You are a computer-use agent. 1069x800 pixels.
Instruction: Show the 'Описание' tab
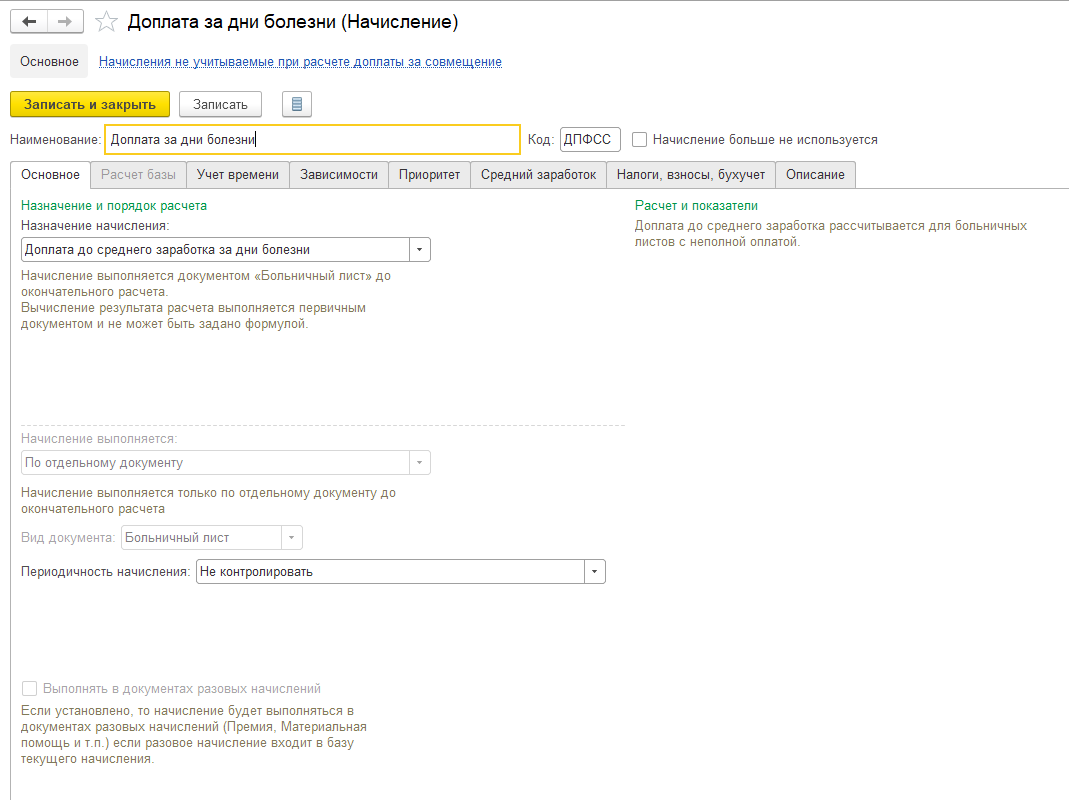click(815, 175)
